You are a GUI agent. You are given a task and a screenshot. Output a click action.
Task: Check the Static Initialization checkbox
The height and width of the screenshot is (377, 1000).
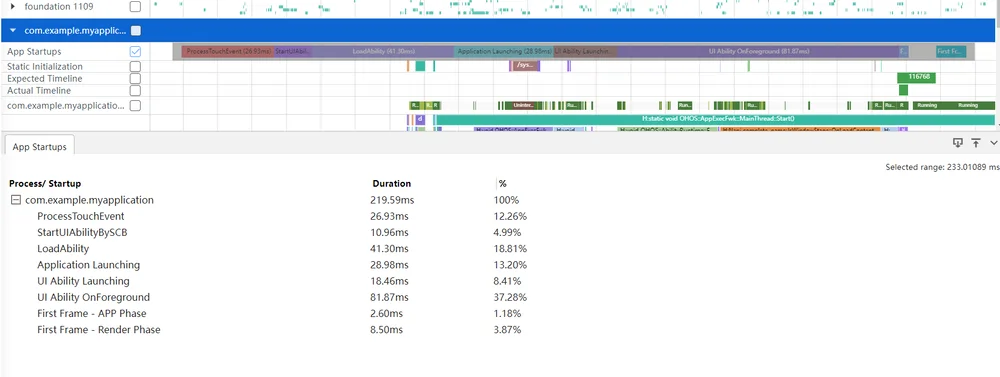[x=135, y=66]
